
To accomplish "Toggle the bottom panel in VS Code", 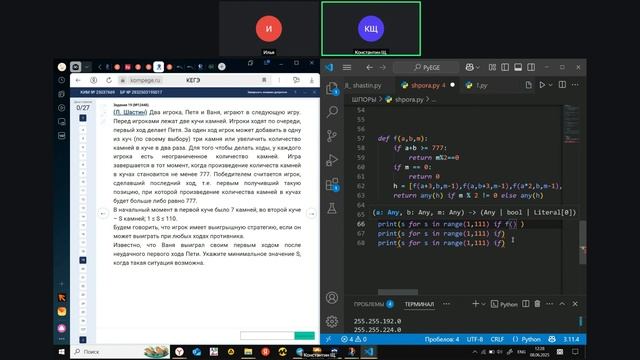I will pos(518,67).
